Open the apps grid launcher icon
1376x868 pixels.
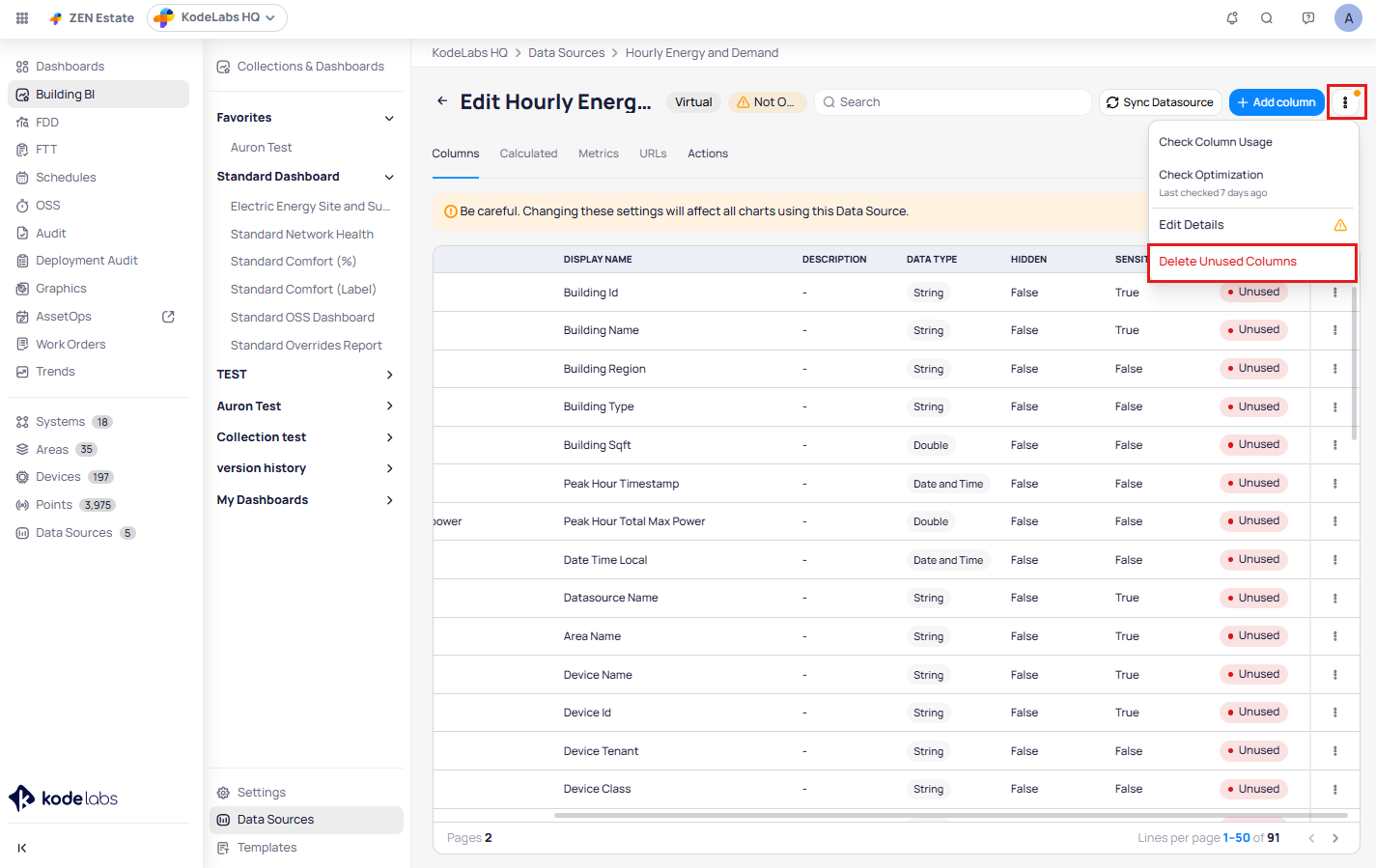22,18
